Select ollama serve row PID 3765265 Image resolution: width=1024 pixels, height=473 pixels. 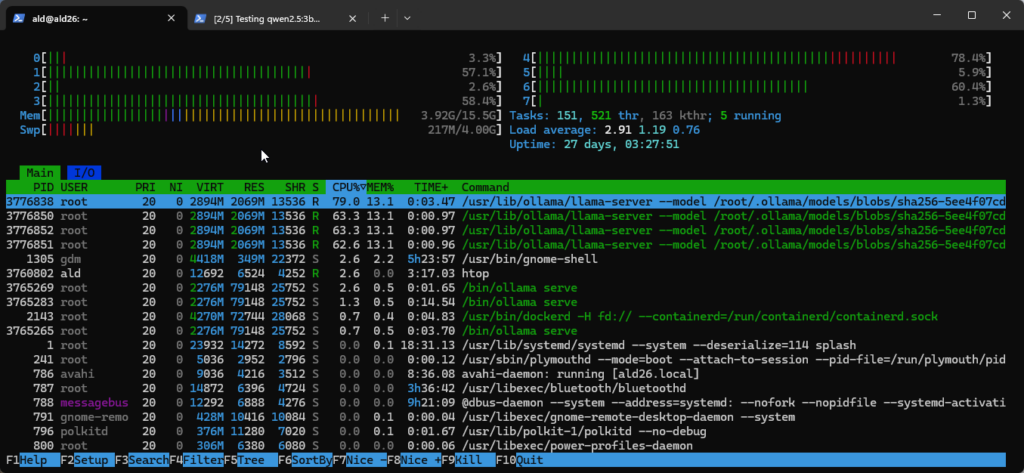tap(506, 331)
